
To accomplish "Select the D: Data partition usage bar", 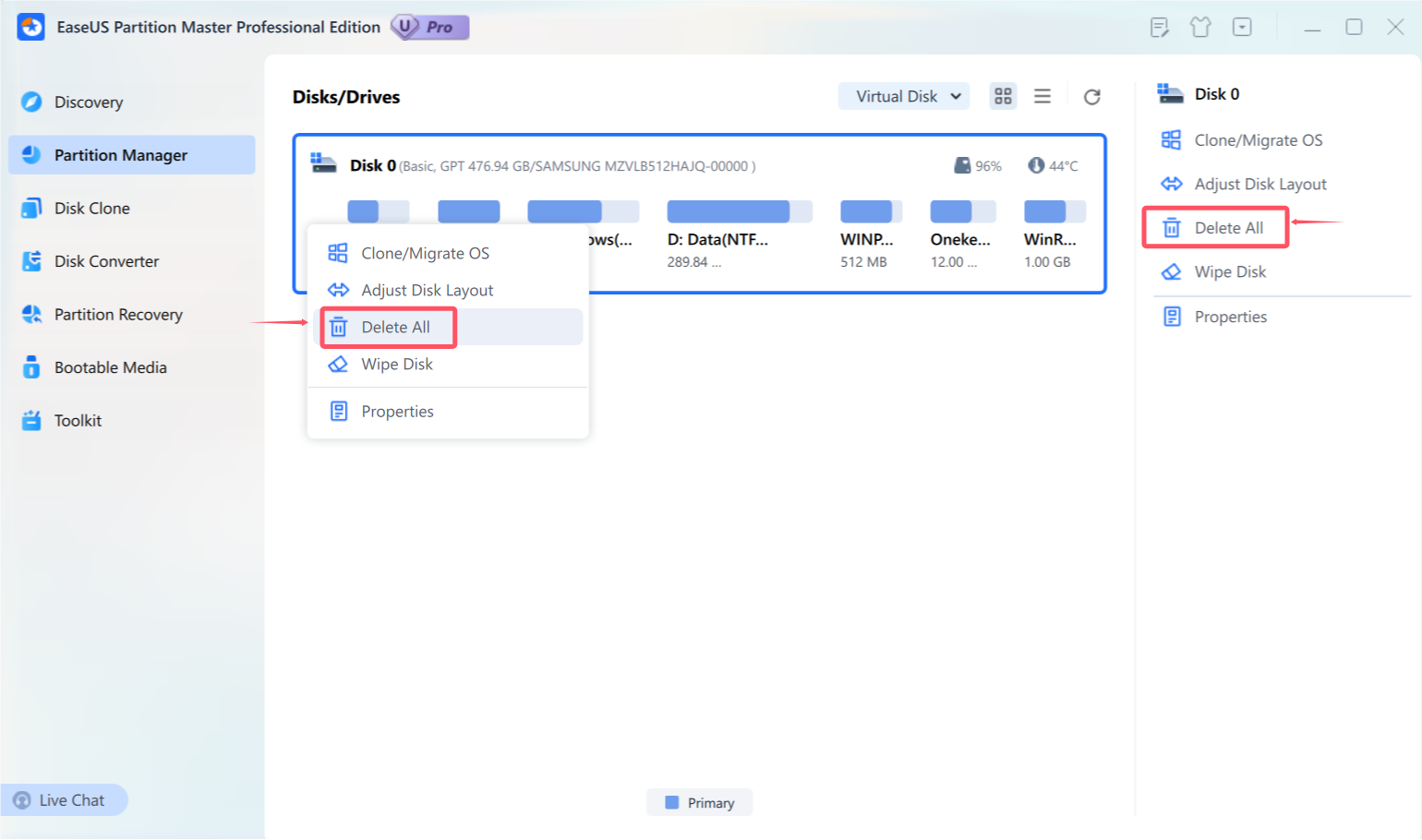I will click(x=740, y=211).
